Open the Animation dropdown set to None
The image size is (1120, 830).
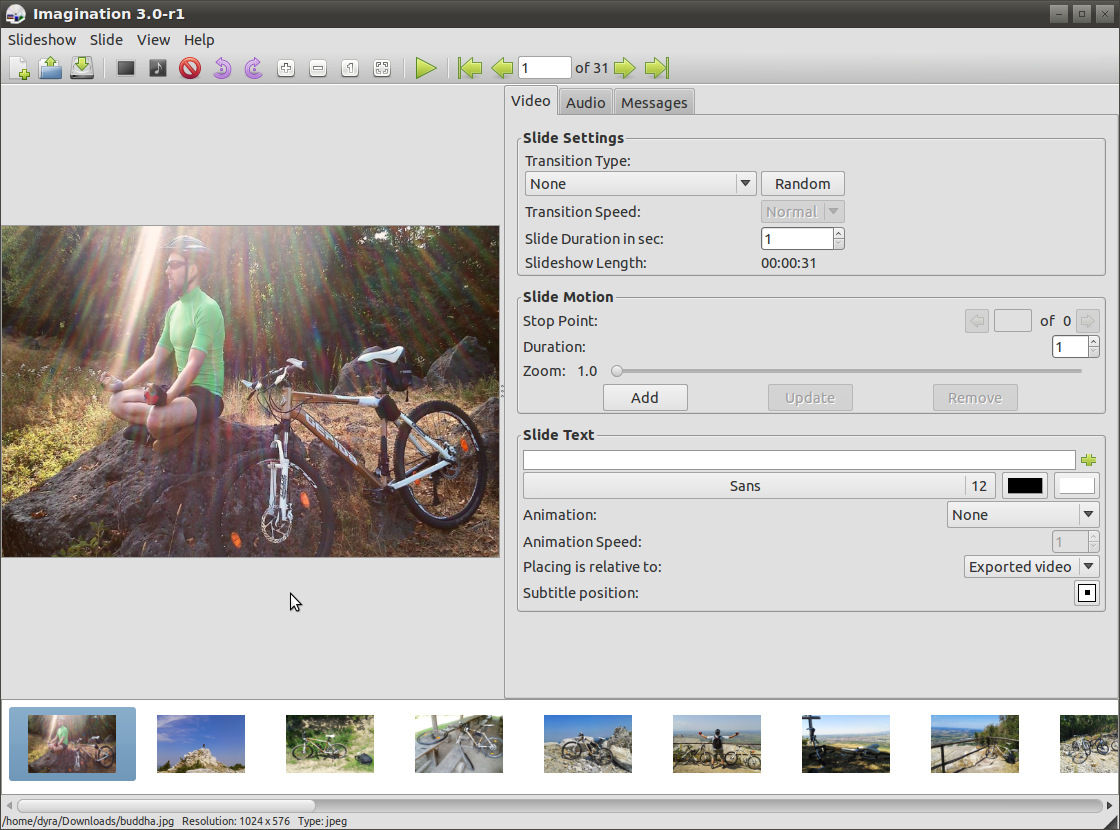1023,515
